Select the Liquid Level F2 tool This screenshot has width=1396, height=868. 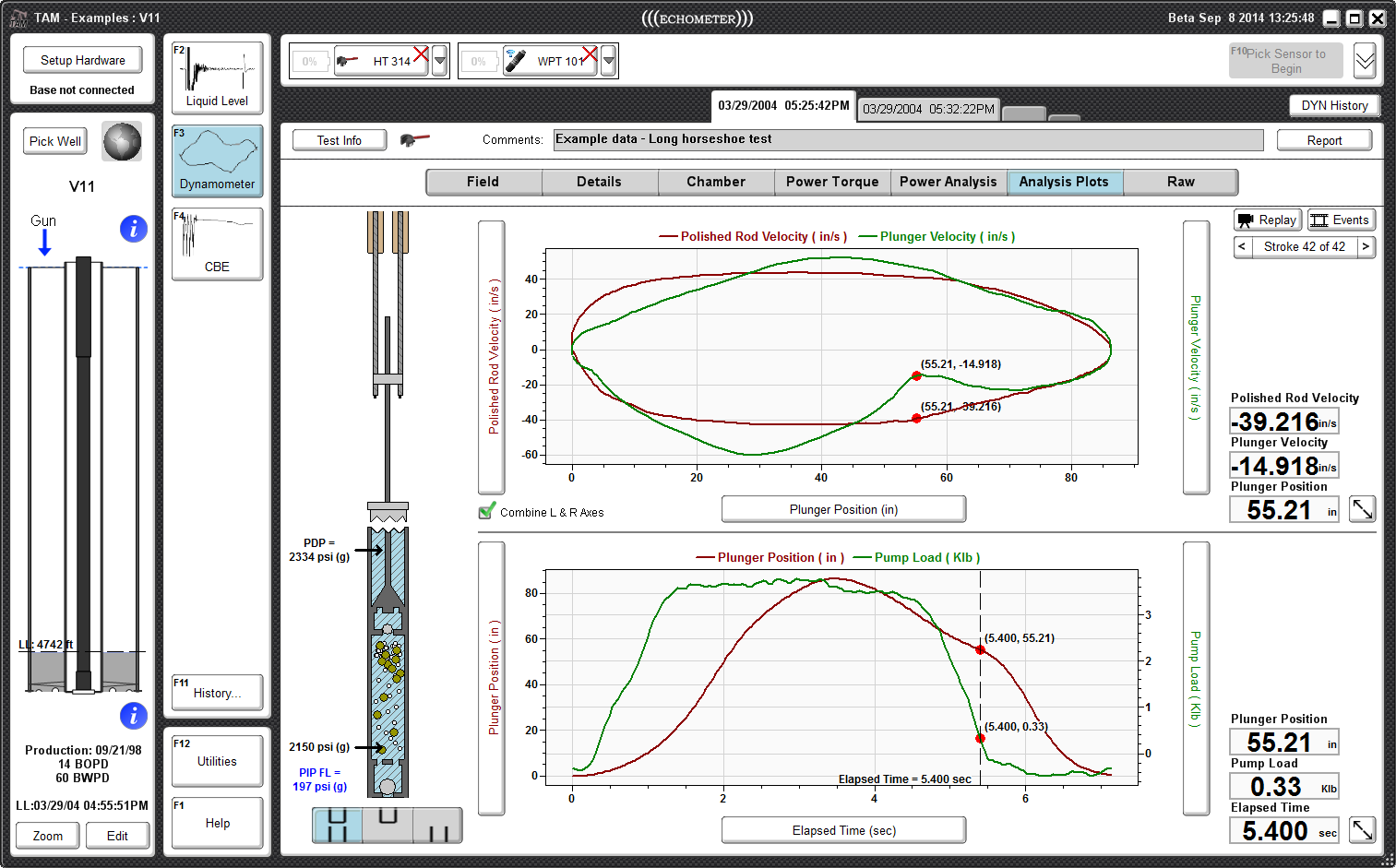[216, 77]
